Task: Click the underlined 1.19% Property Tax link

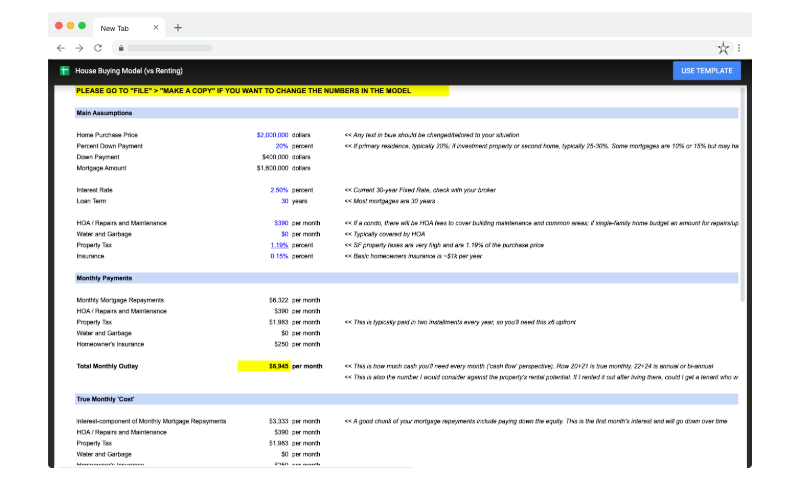Action: [279, 245]
